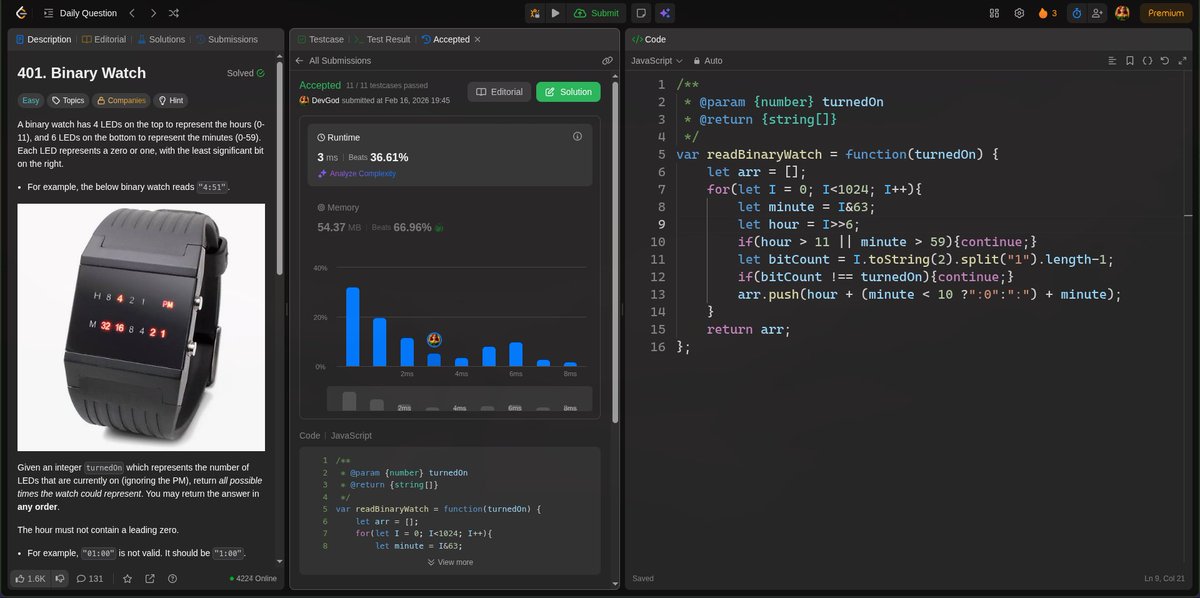Click Analyze Complexity link

click(356, 173)
